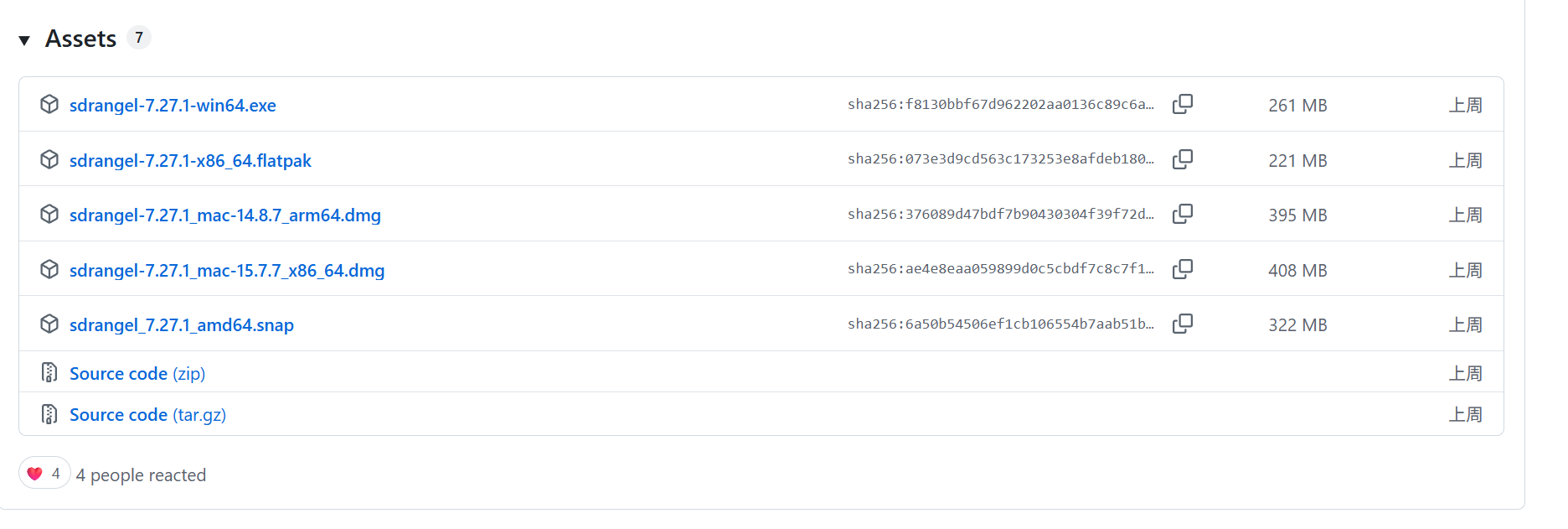The image size is (1568, 529).
Task: Click the Assets count badge 7
Action: pos(139,38)
